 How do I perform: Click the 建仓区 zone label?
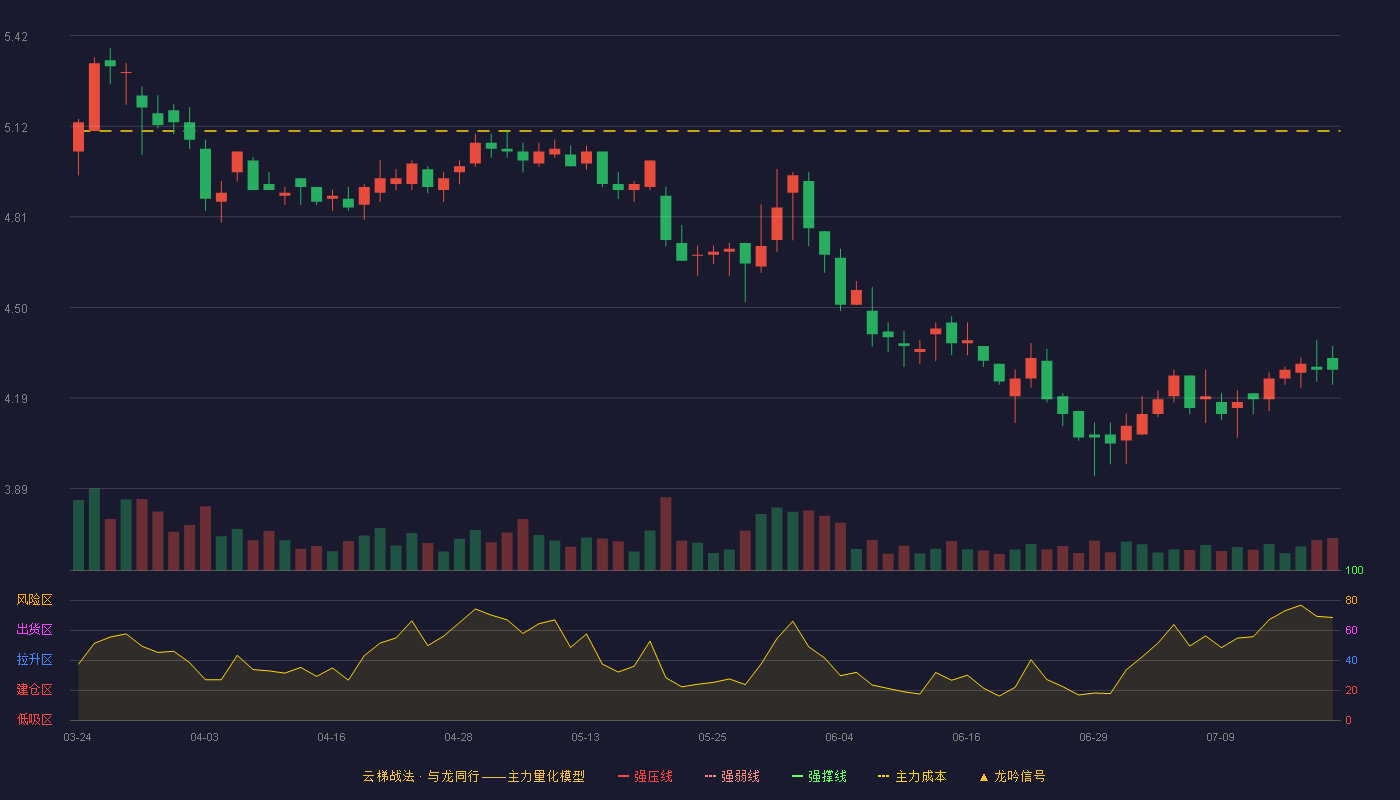pos(34,690)
